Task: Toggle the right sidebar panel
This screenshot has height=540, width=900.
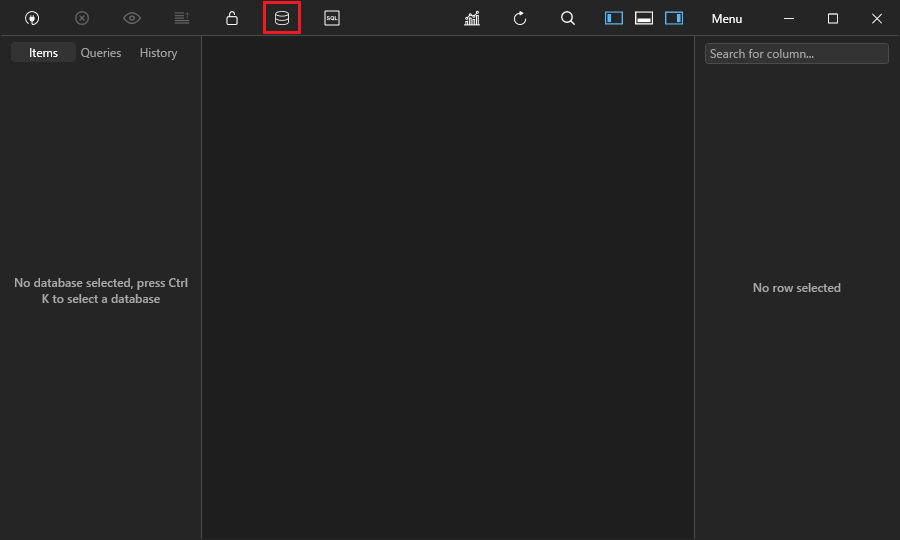Action: (x=674, y=18)
